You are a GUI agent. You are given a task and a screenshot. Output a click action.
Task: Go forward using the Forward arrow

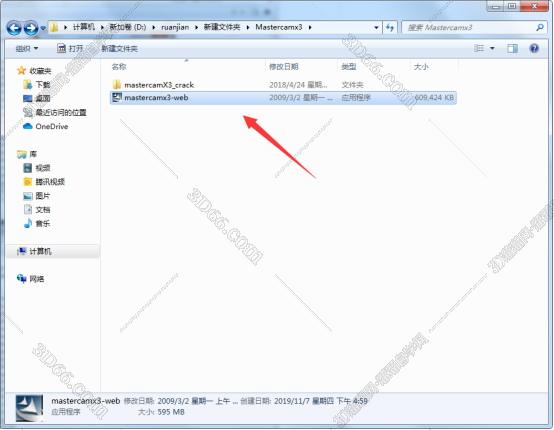click(31, 28)
